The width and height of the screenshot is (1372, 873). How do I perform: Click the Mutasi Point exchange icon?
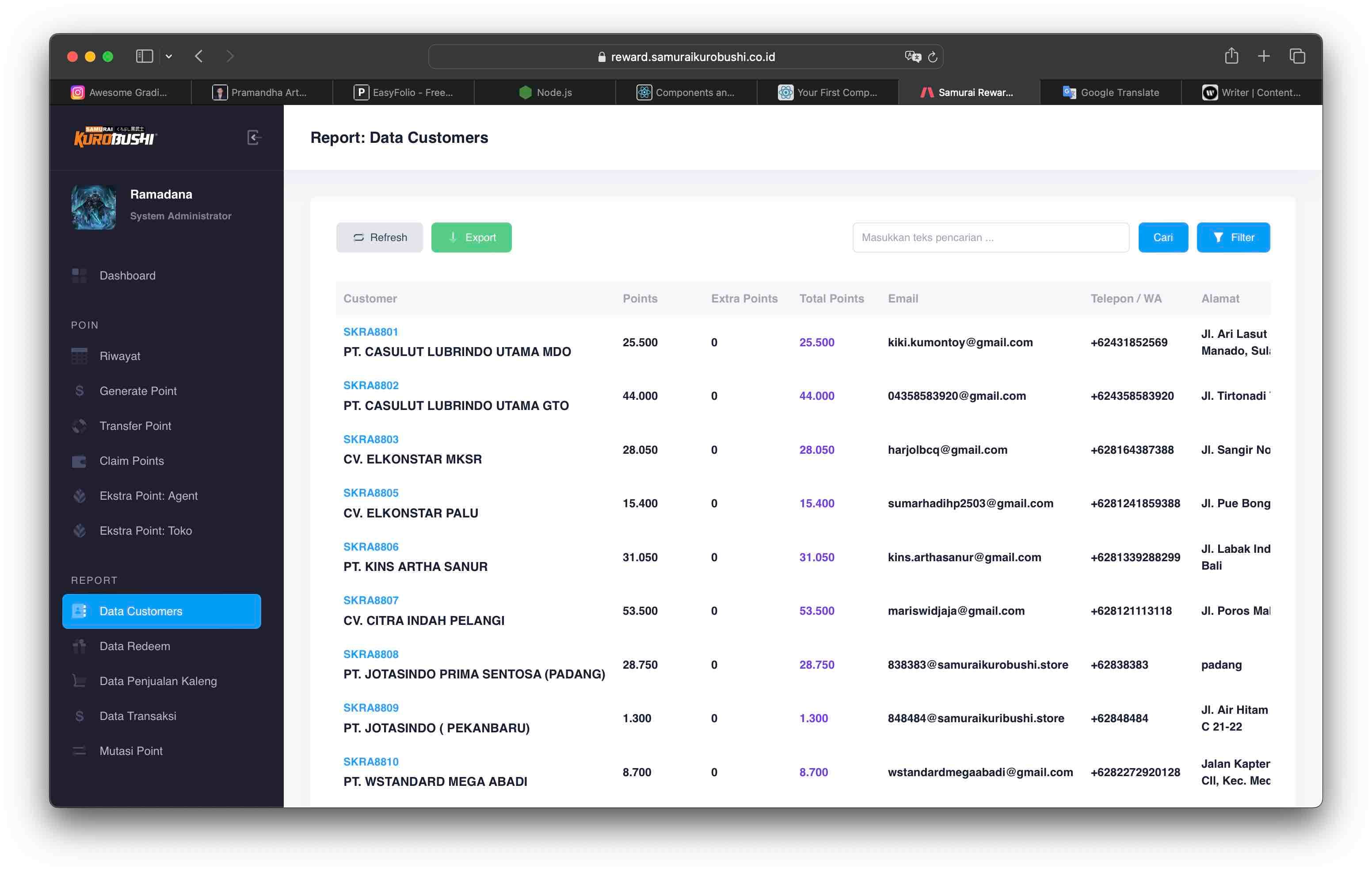click(79, 751)
